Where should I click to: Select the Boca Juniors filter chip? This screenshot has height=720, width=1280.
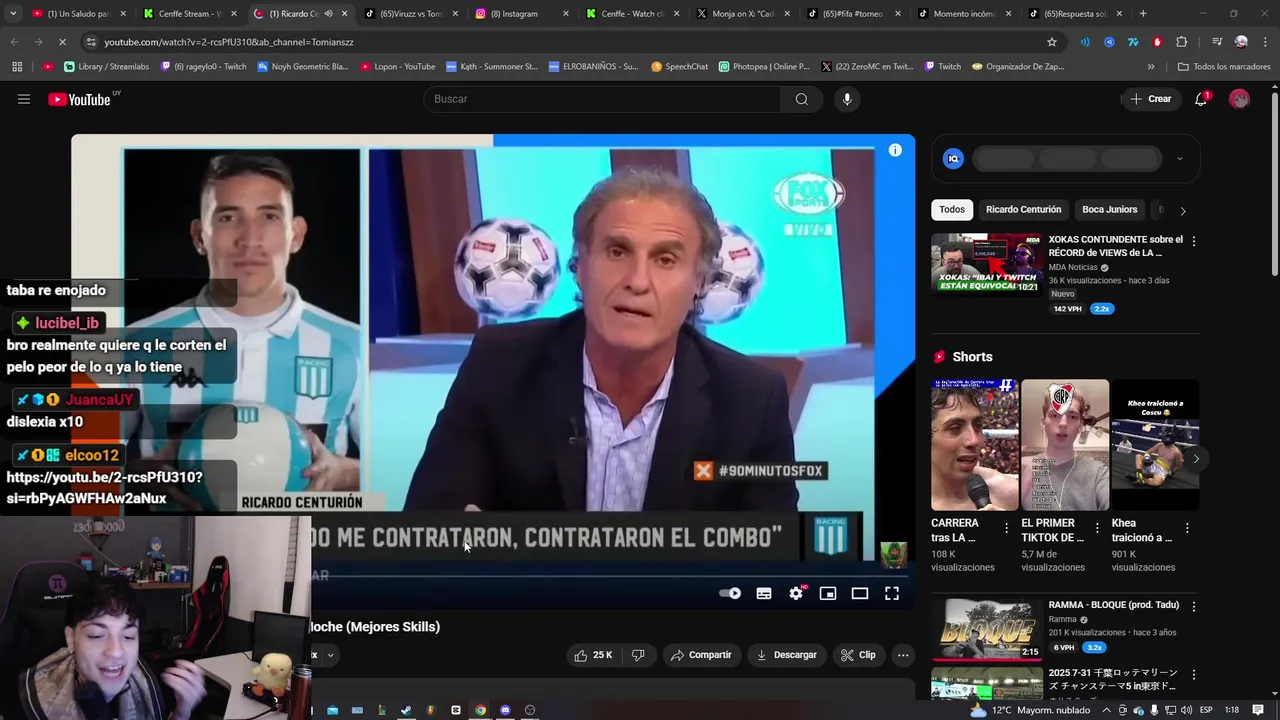click(x=1109, y=210)
